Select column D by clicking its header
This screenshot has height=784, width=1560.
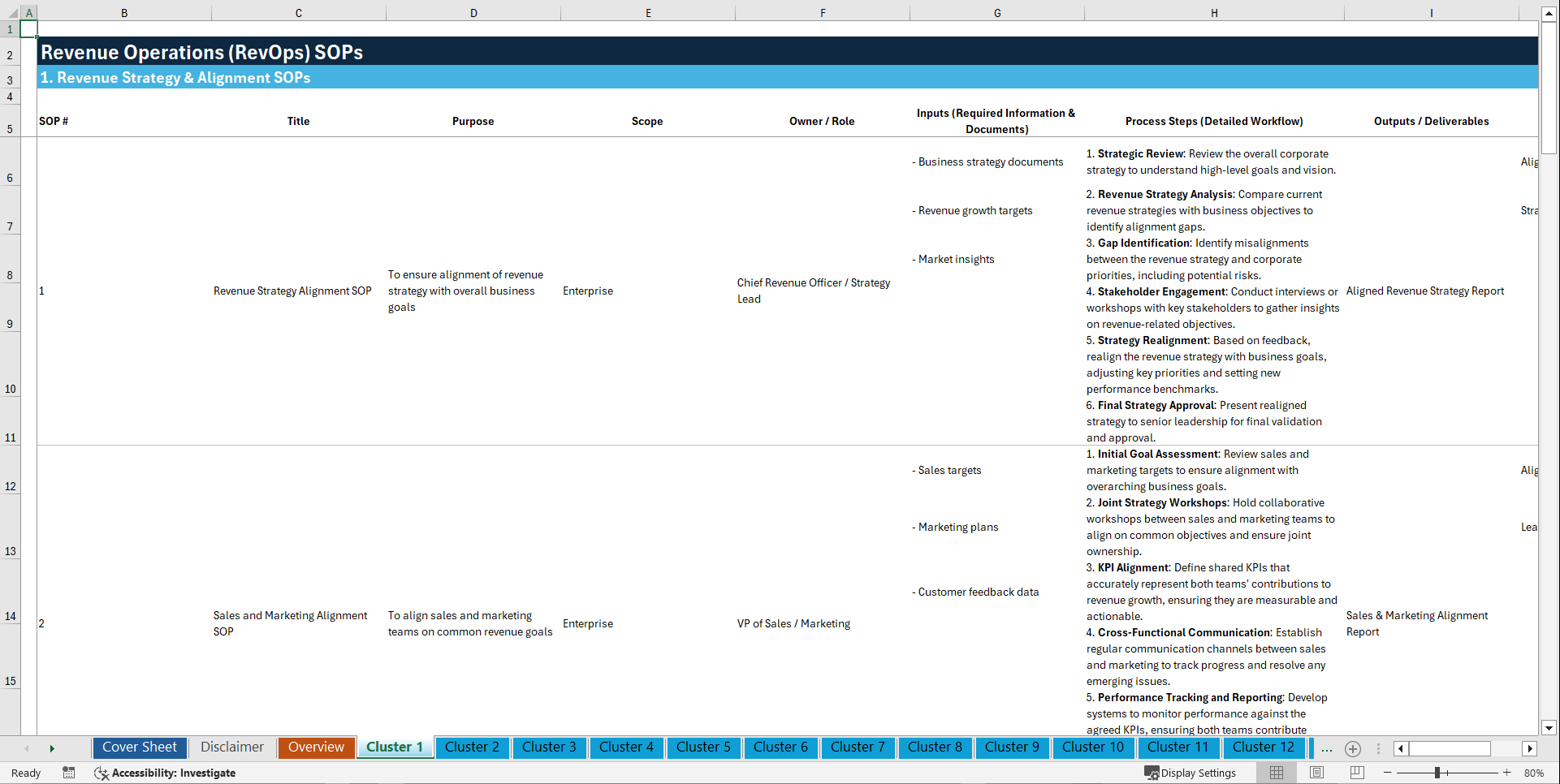point(473,12)
